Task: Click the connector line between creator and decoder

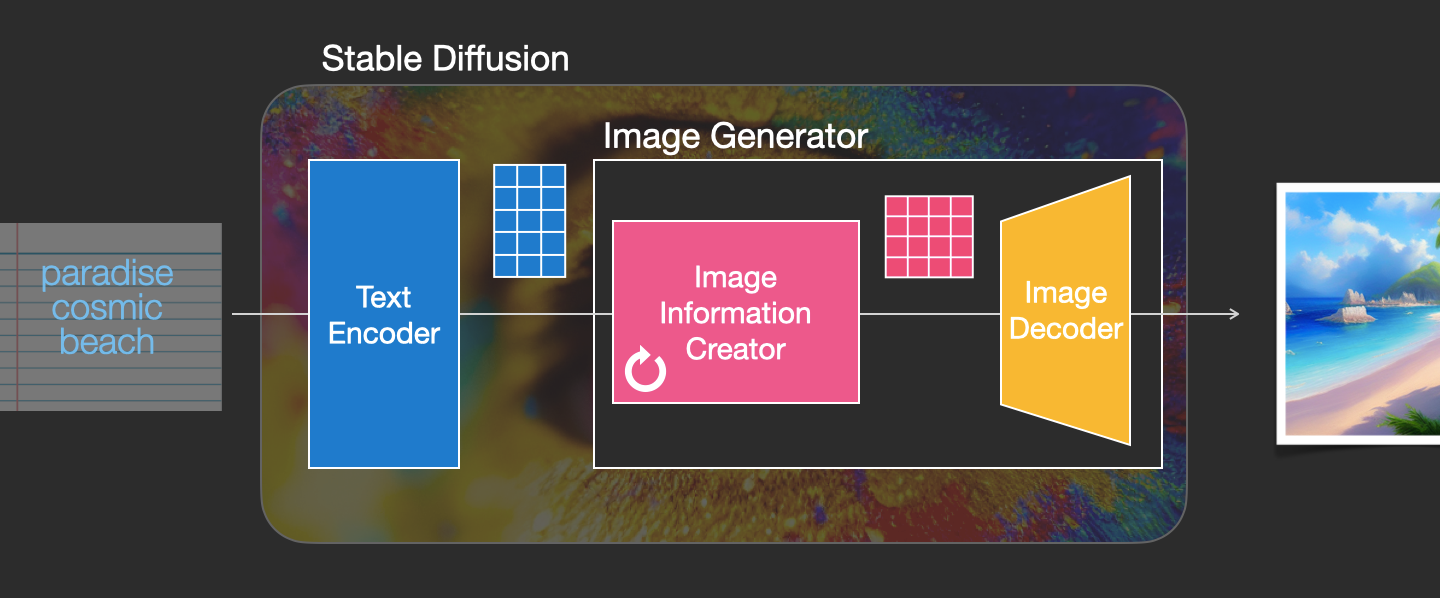Action: 930,314
